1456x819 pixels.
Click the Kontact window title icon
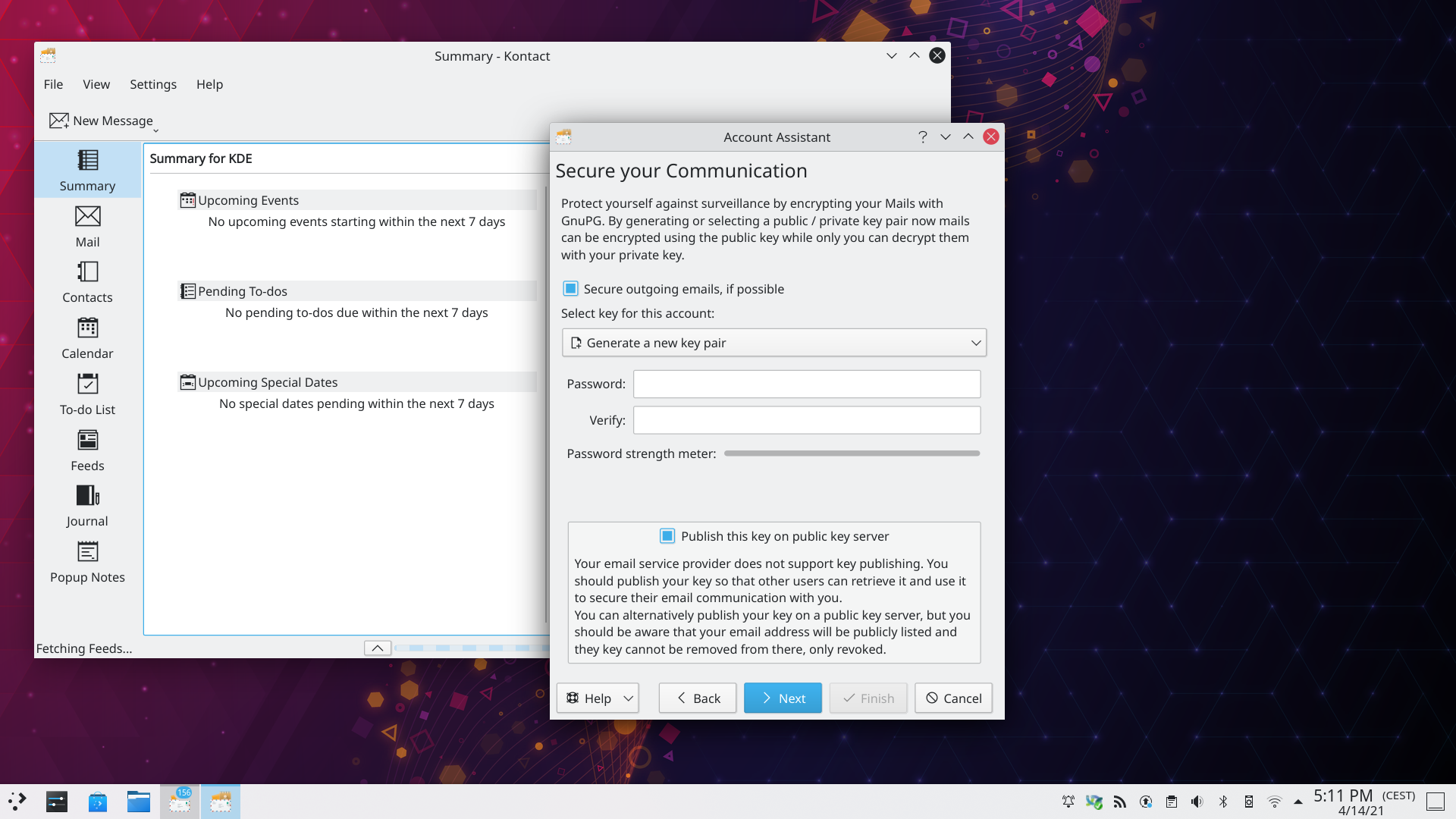point(48,55)
